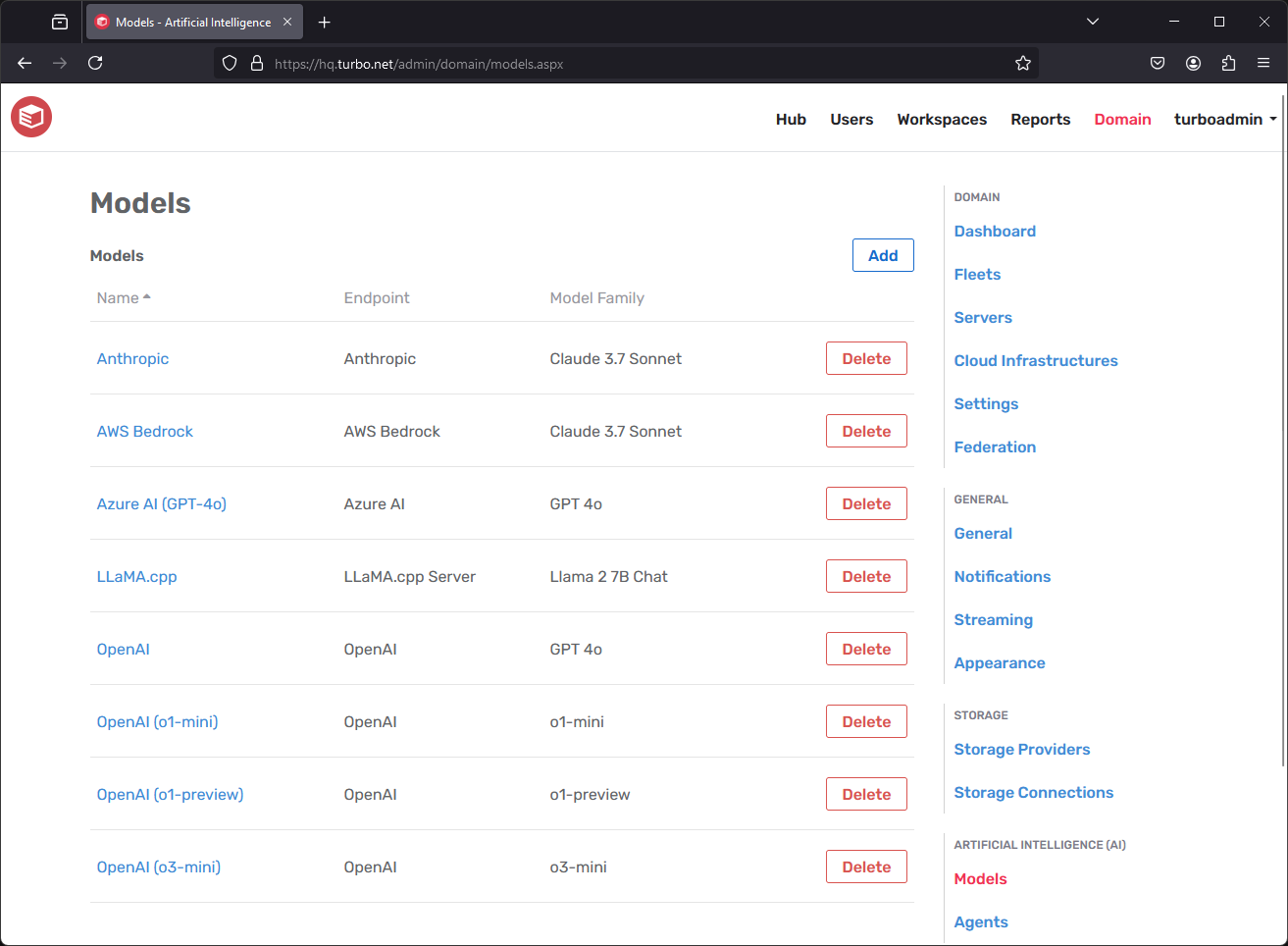Screen dimensions: 1288x946
Task: Open the Reports navigation item
Action: click(x=1041, y=120)
